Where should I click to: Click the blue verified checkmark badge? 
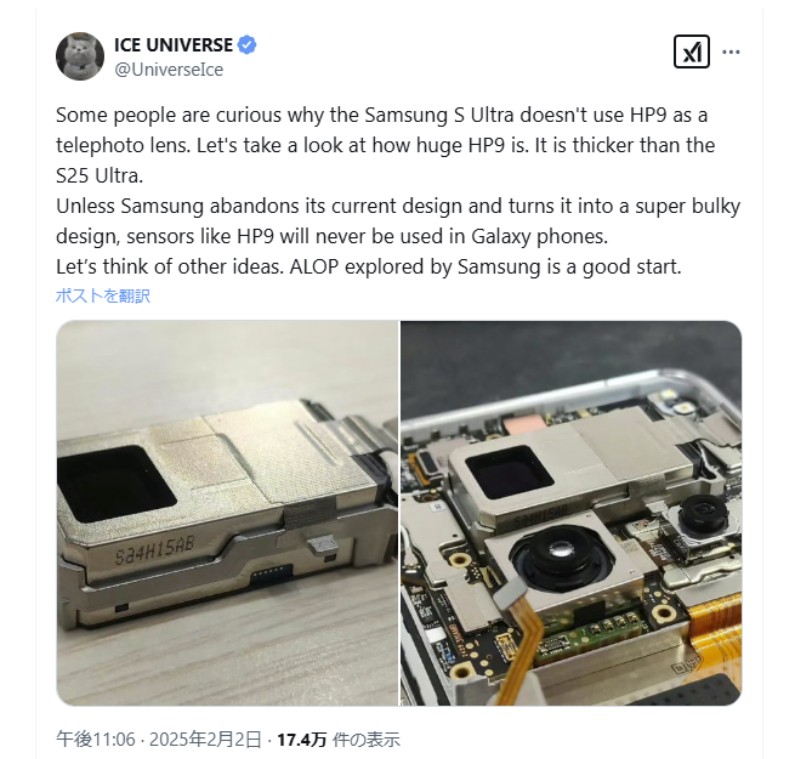(x=246, y=45)
